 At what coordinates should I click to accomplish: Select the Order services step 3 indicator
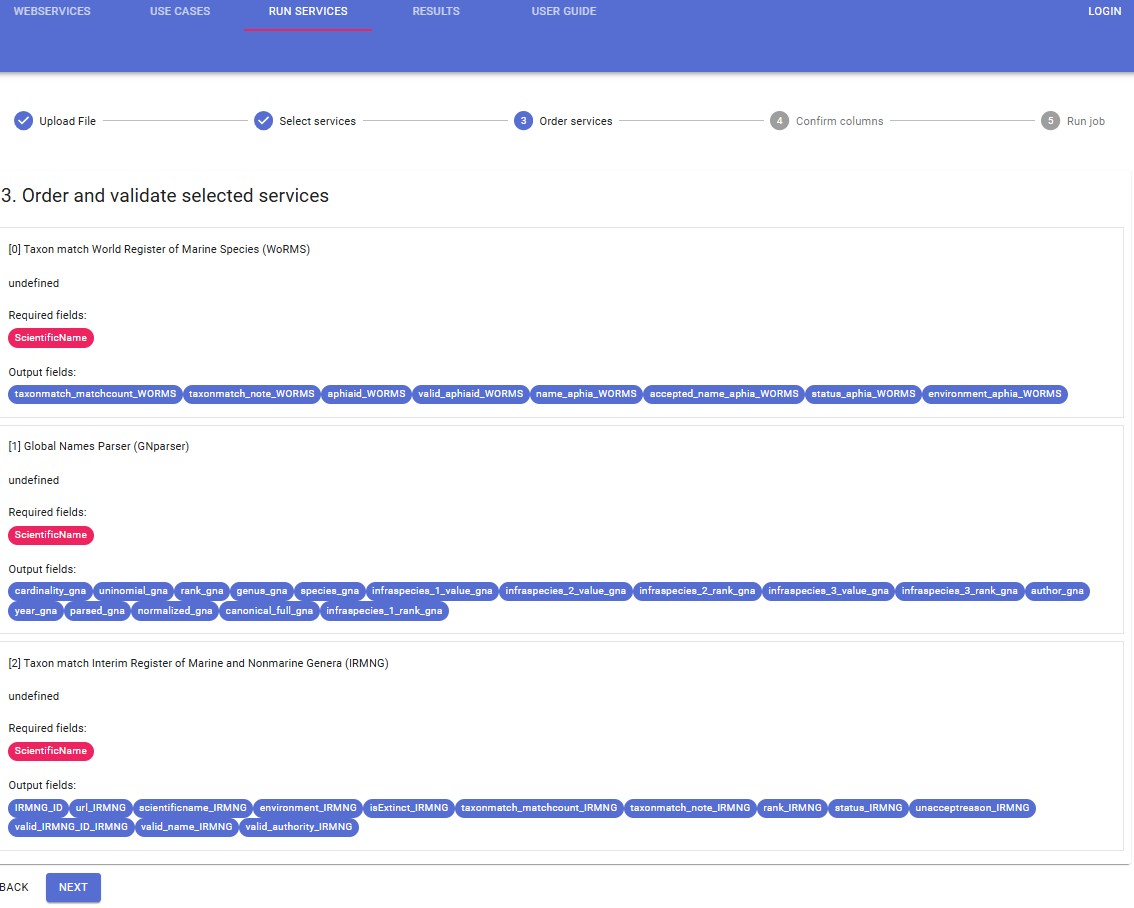pyautogui.click(x=523, y=120)
